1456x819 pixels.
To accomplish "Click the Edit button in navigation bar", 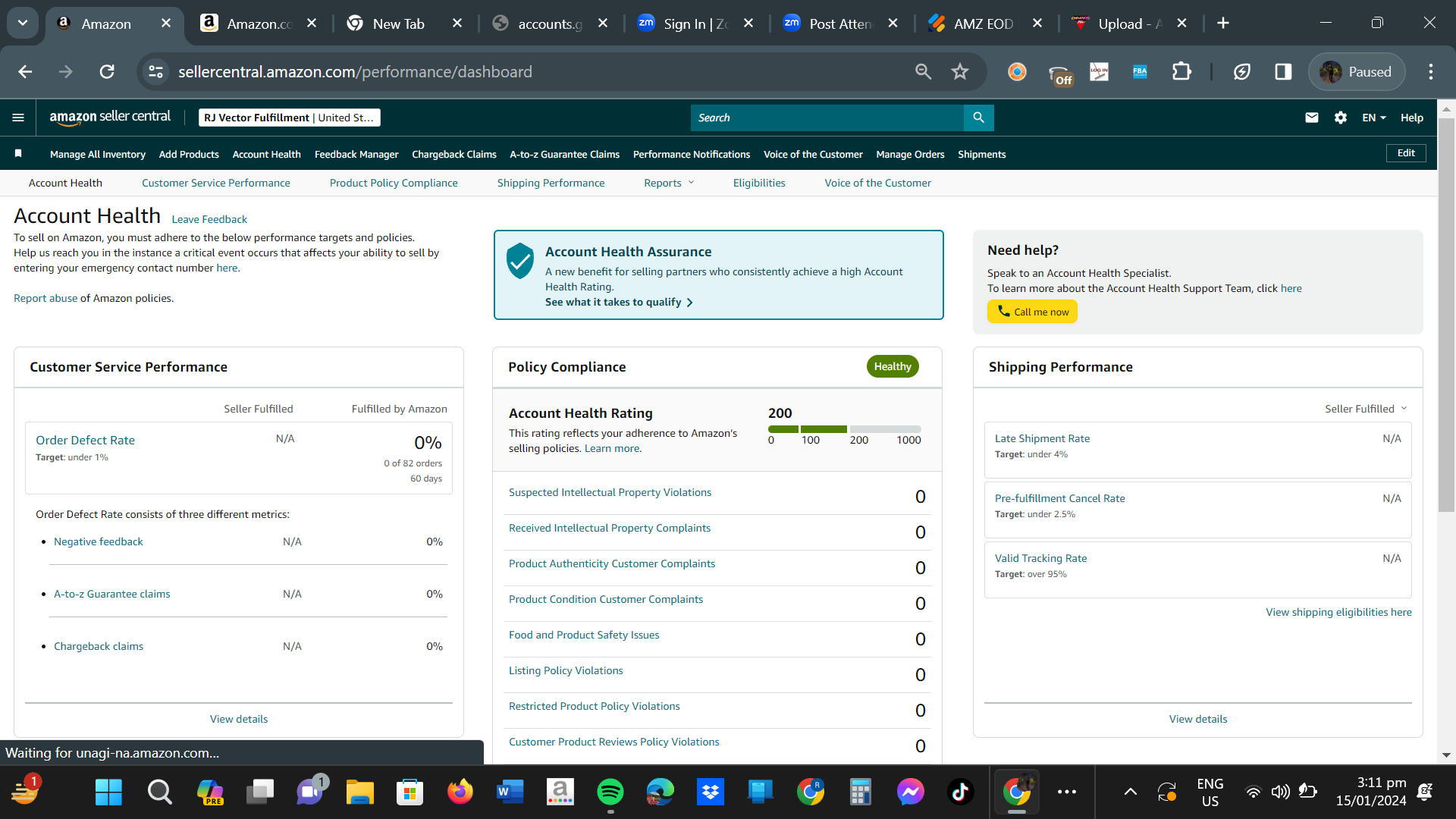I will [1406, 153].
